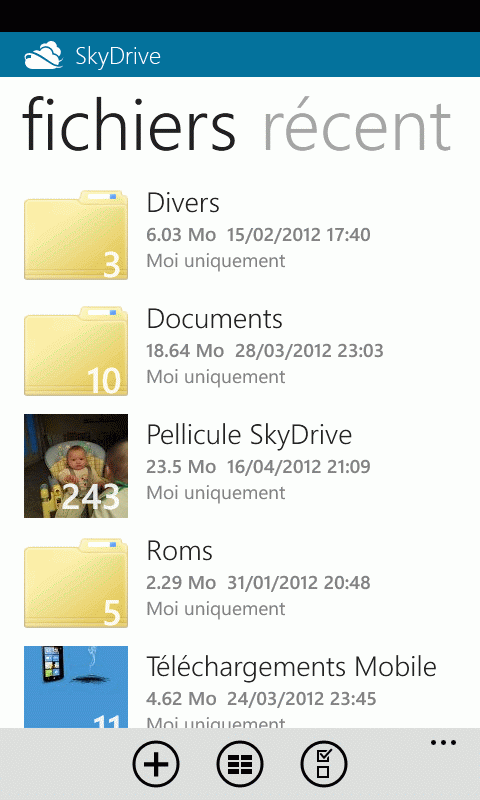The width and height of the screenshot is (480, 800).
Task: Open the Divers folder icon
Action: [76, 235]
